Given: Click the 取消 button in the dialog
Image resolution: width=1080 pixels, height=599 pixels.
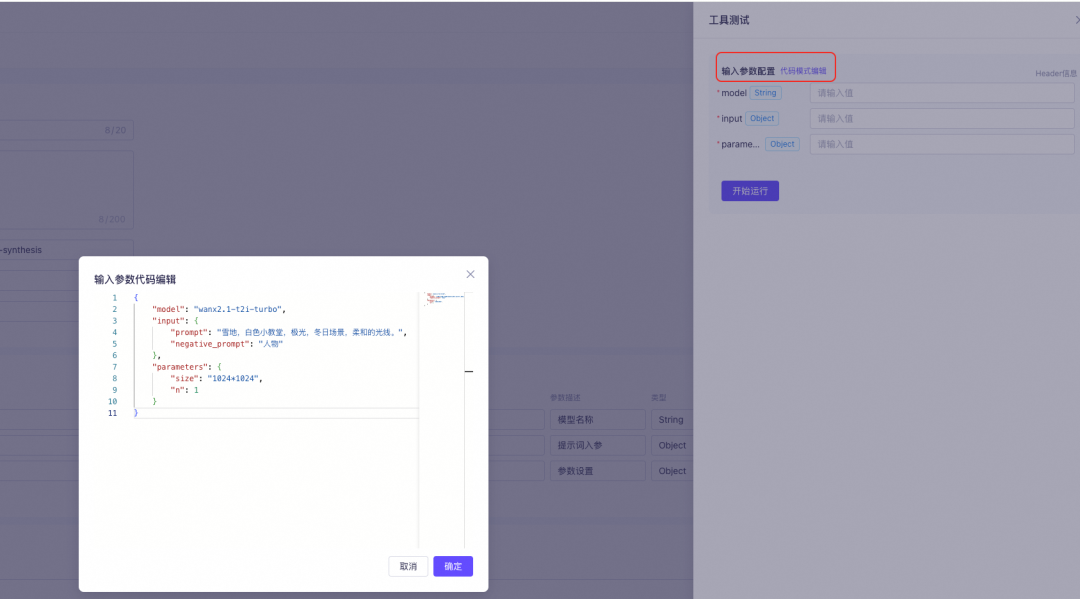Looking at the screenshot, I should (408, 566).
